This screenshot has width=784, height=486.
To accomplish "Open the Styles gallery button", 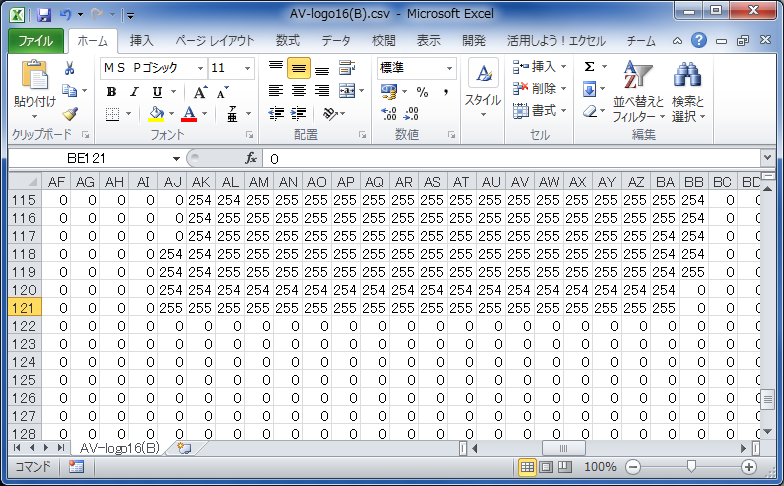I will 483,89.
